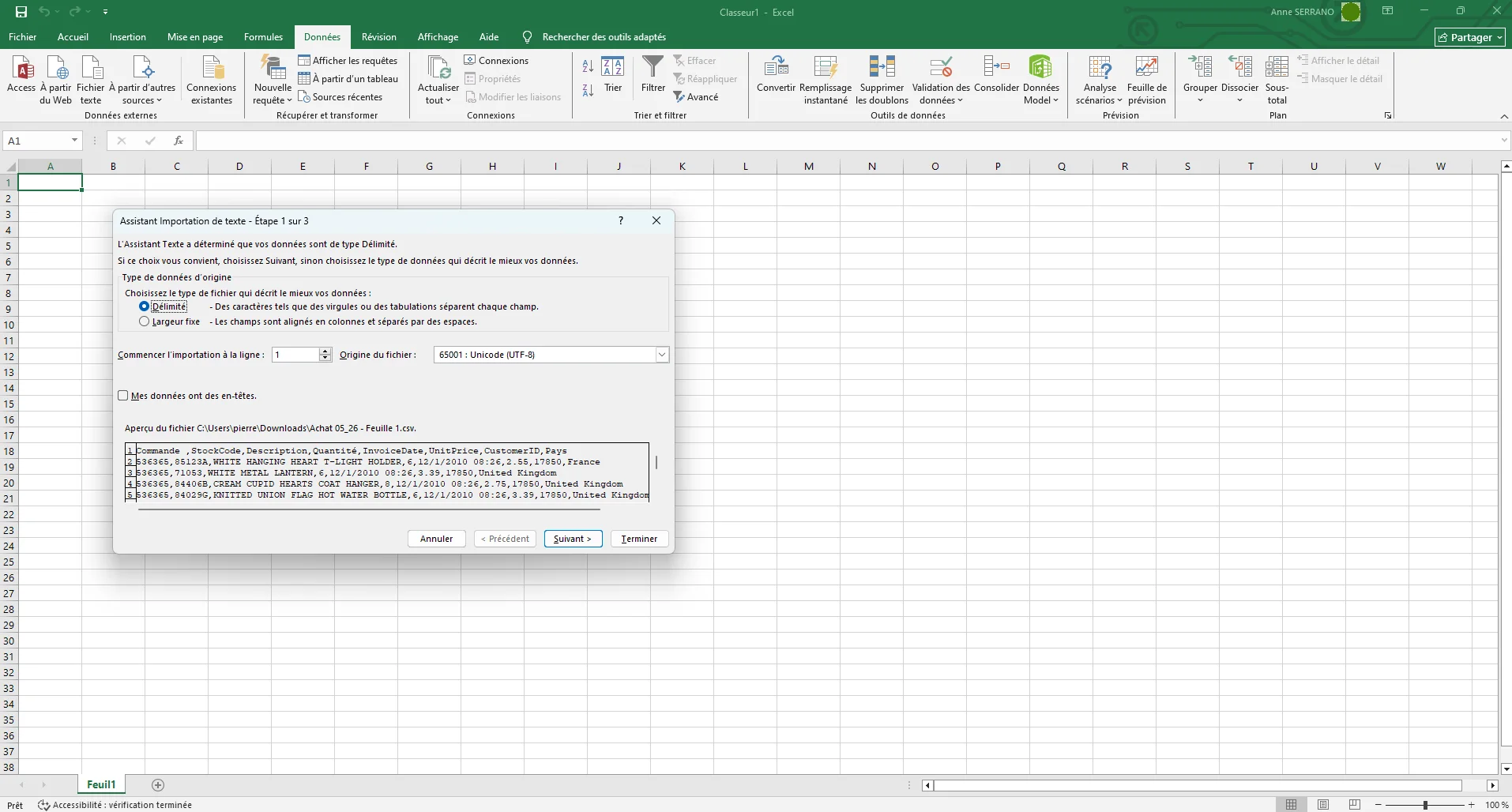
Task: Increase the import start line stepper
Action: pos(325,351)
